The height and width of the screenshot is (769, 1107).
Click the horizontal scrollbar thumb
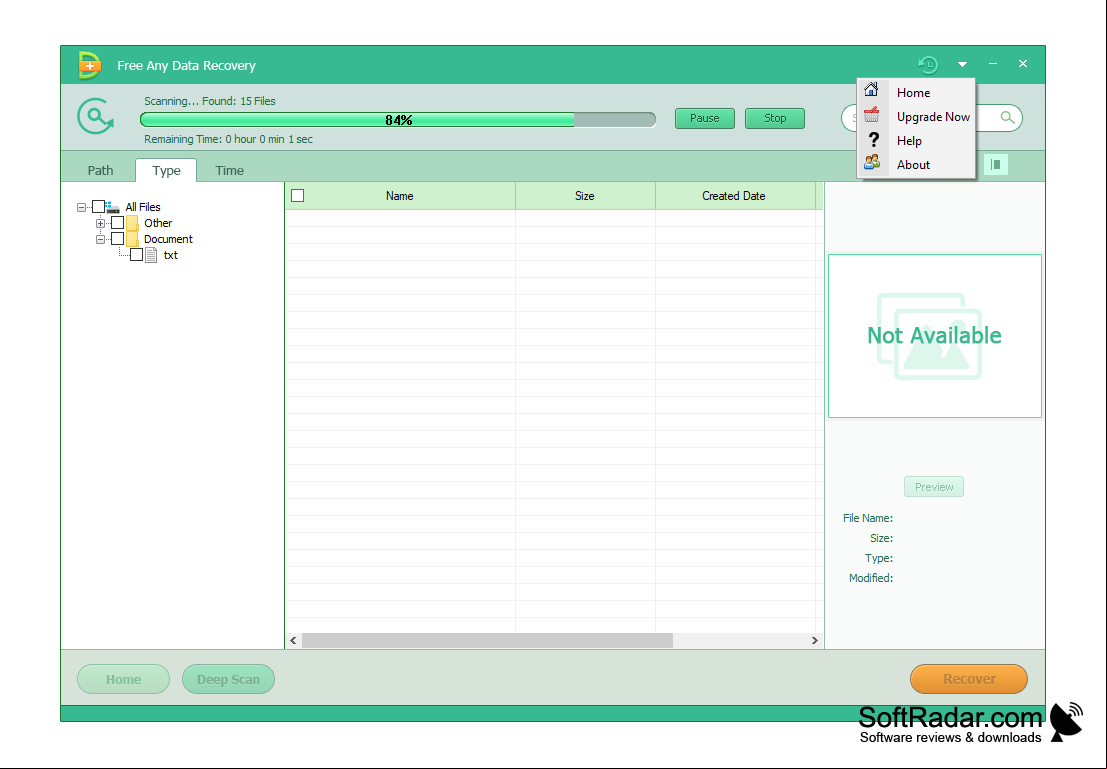pyautogui.click(x=487, y=640)
